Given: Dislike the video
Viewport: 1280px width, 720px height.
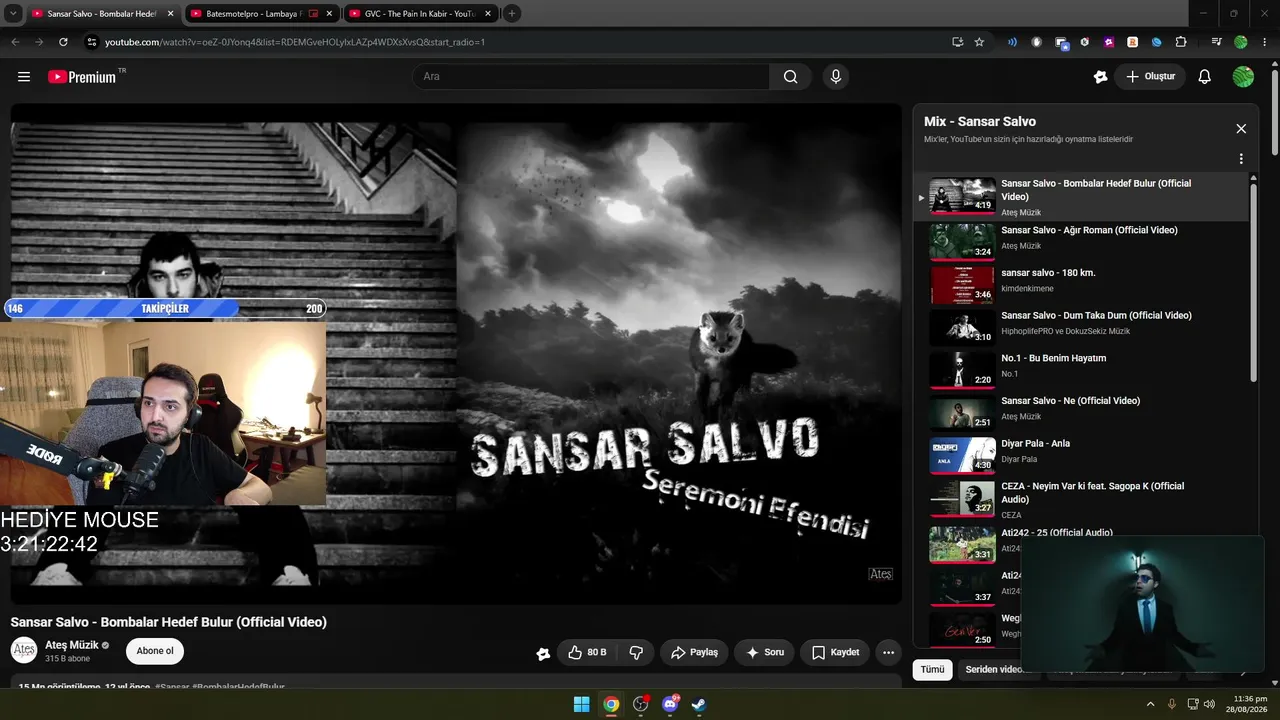Looking at the screenshot, I should [x=636, y=652].
